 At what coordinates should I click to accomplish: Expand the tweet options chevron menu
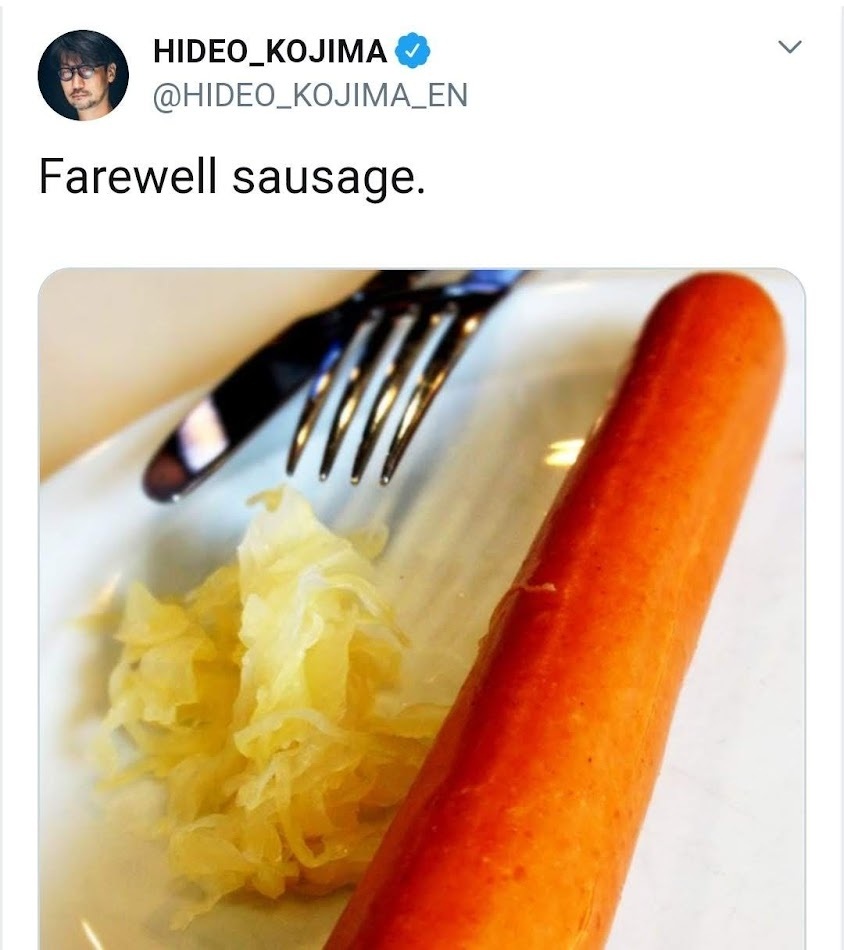pos(789,47)
